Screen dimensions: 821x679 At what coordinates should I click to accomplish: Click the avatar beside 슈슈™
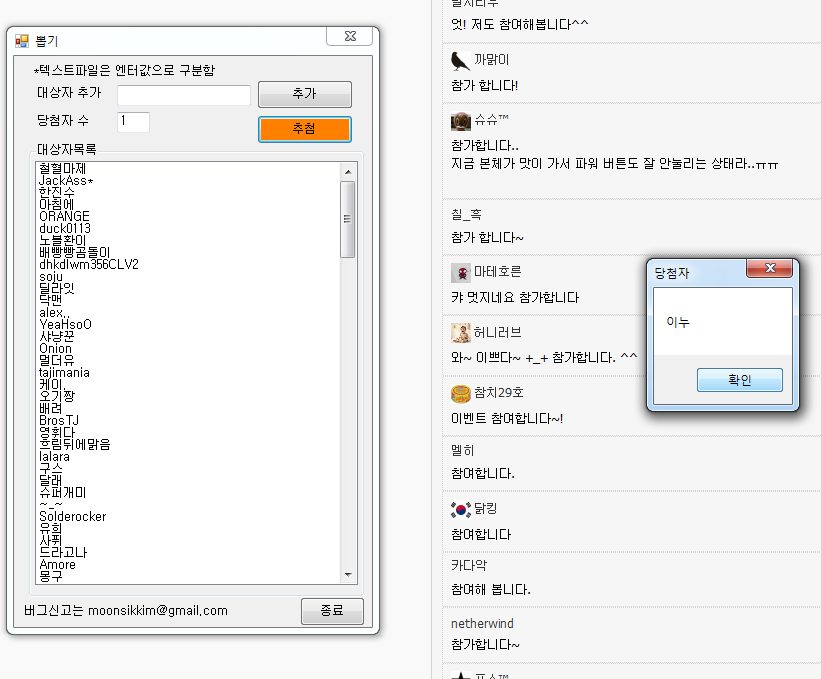(461, 121)
